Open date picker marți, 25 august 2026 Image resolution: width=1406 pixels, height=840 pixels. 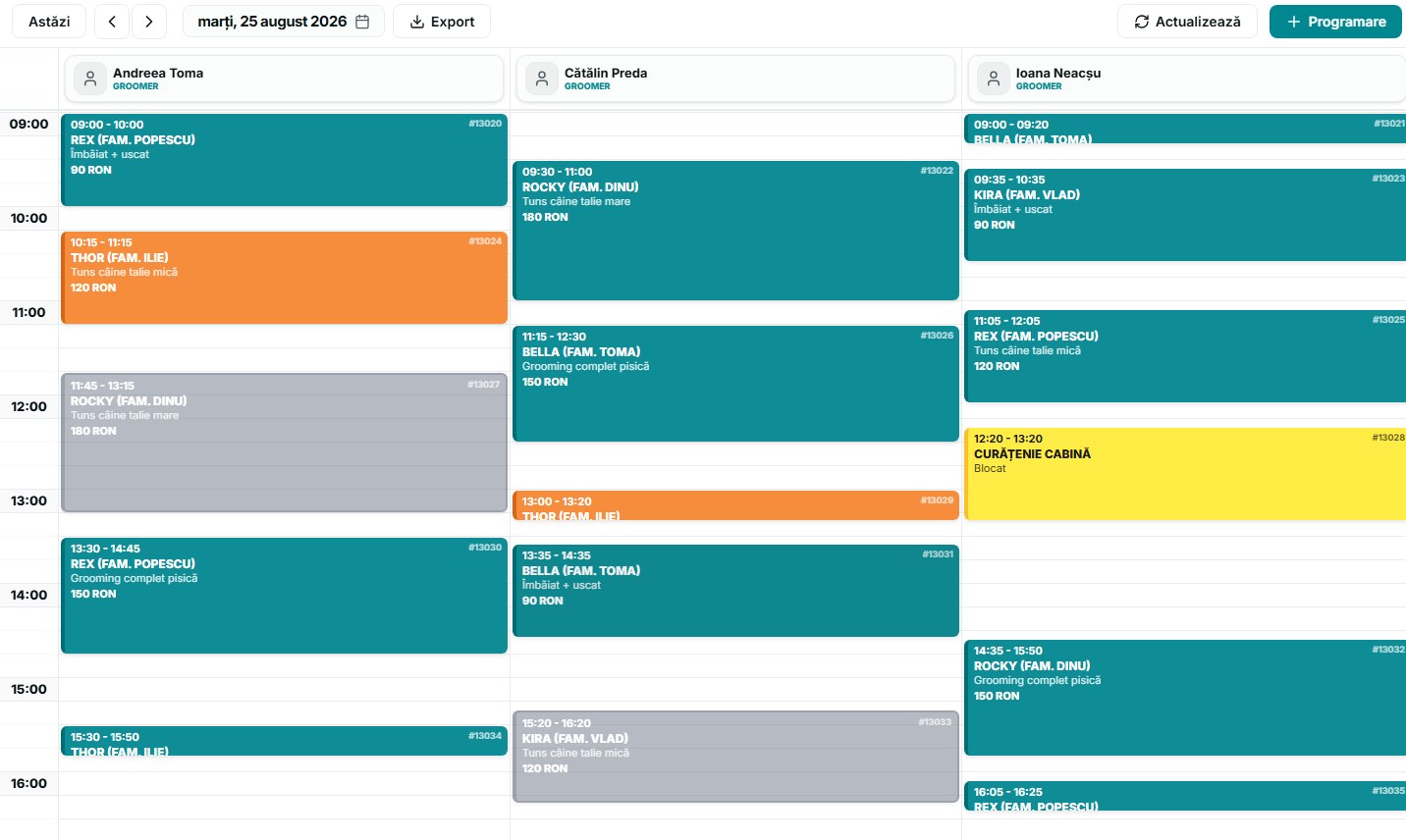click(284, 22)
